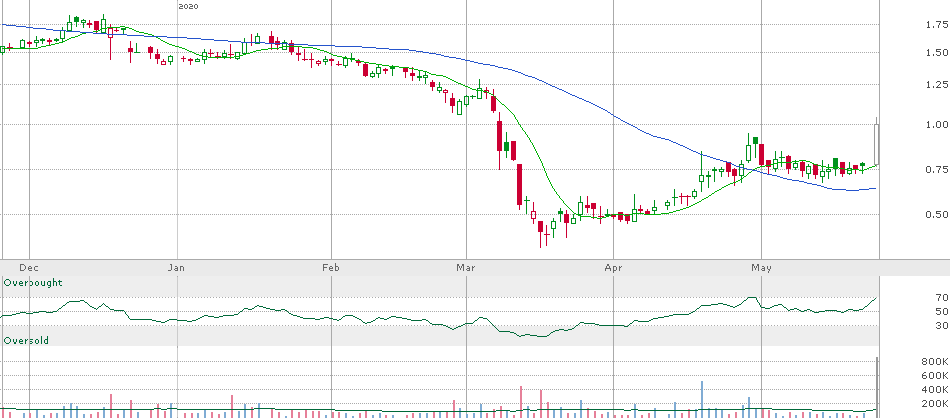Click the 'Mar' month label on time axis
The height and width of the screenshot is (418, 950).
[466, 268]
